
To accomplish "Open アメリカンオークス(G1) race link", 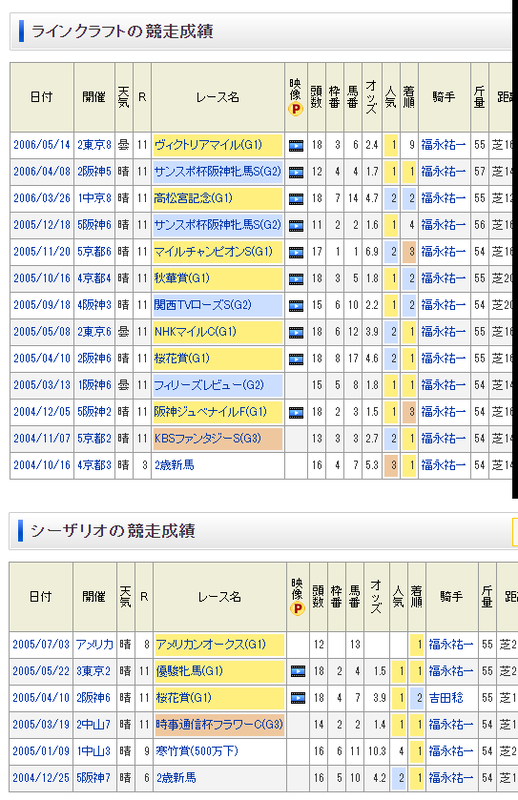I will click(211, 644).
